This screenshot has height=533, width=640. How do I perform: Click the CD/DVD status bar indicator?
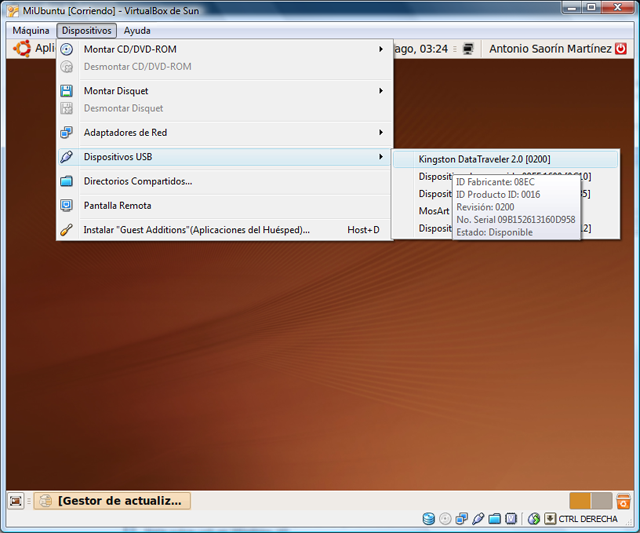[445, 519]
